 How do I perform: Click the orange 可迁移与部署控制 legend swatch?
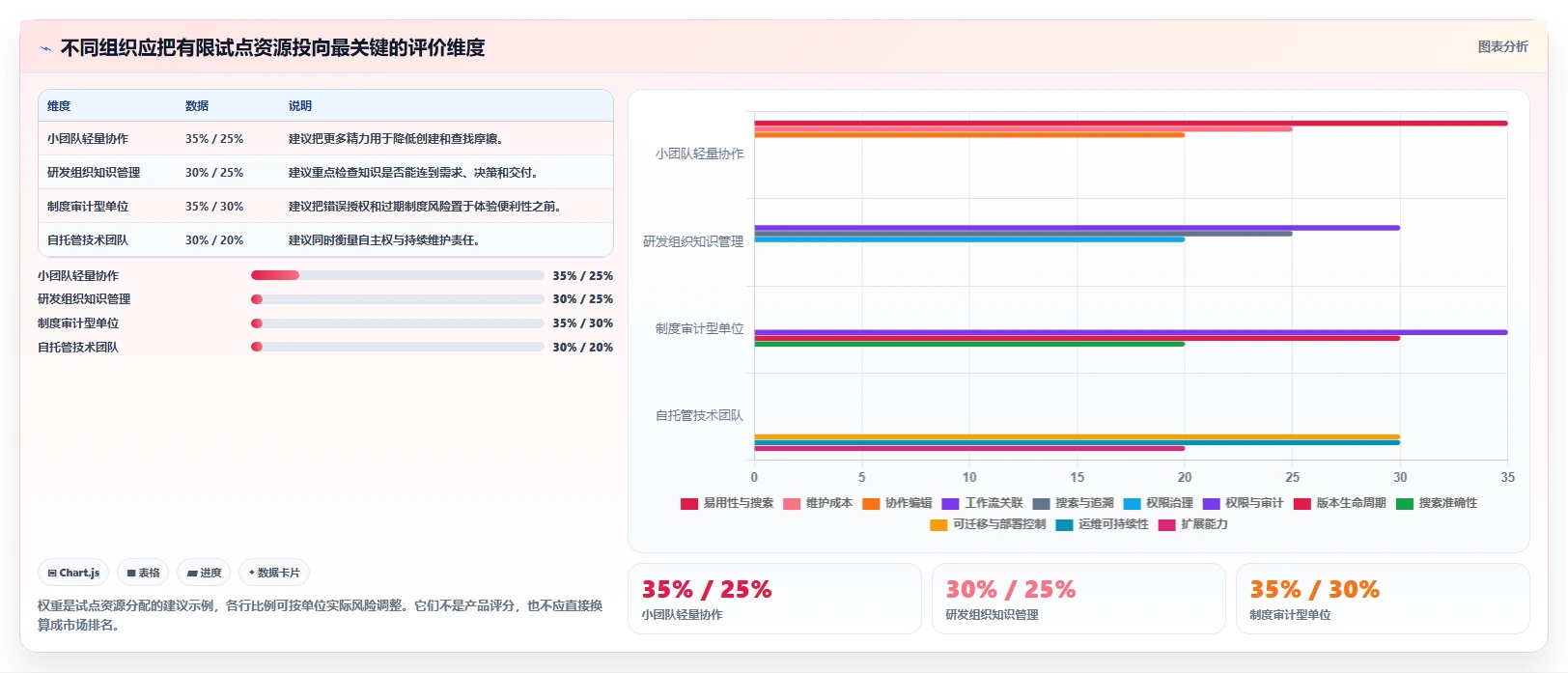pyautogui.click(x=938, y=524)
